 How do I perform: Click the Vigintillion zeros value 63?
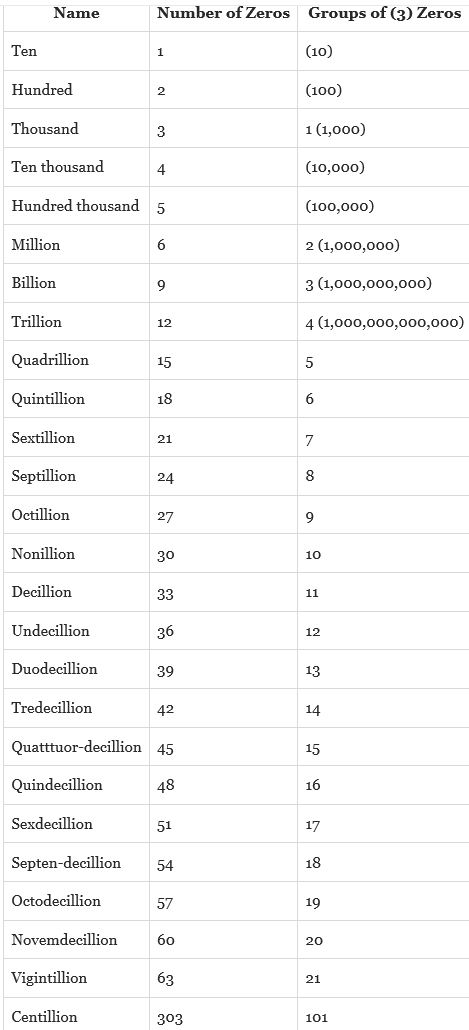[166, 979]
